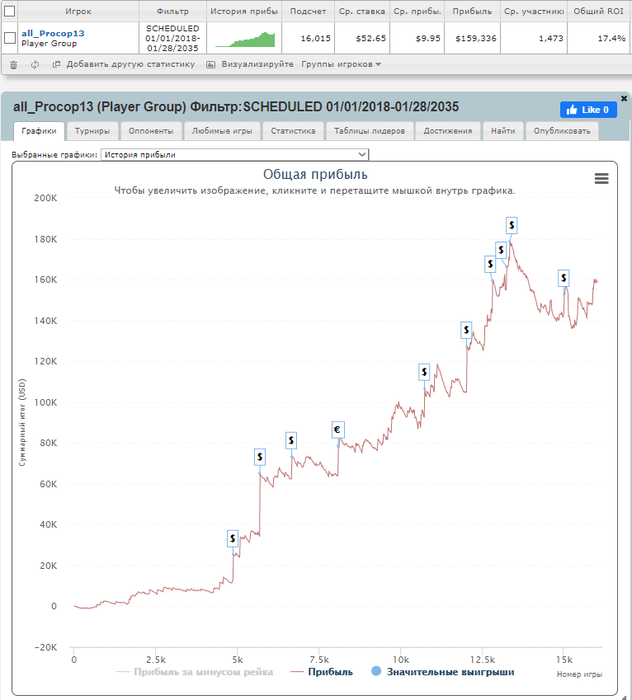The image size is (632, 700).
Task: Click the Визуализируйте chart icon
Action: (211, 65)
